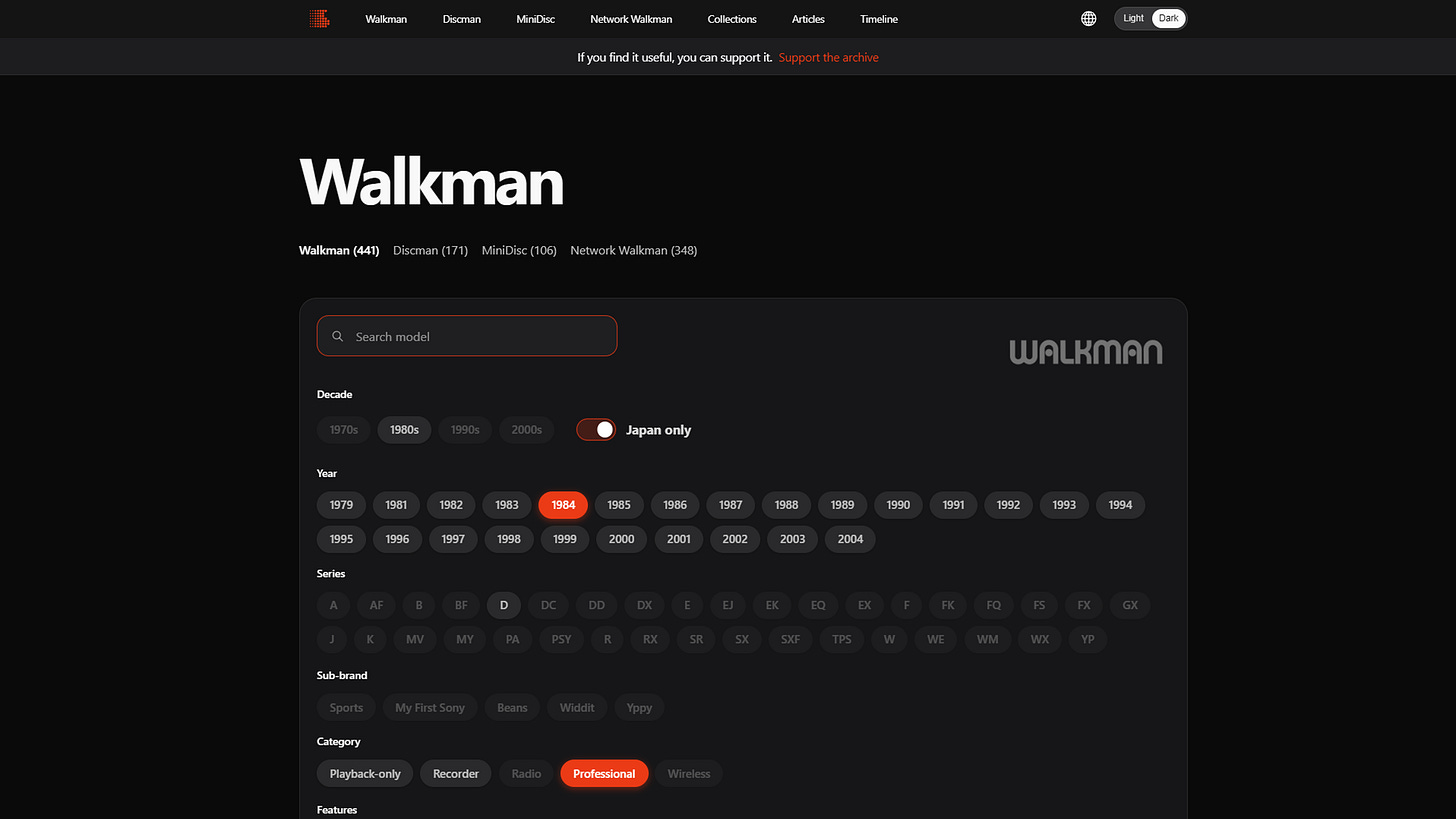Filter by year 1991
Viewport: 1456px width, 819px height.
coord(953,505)
